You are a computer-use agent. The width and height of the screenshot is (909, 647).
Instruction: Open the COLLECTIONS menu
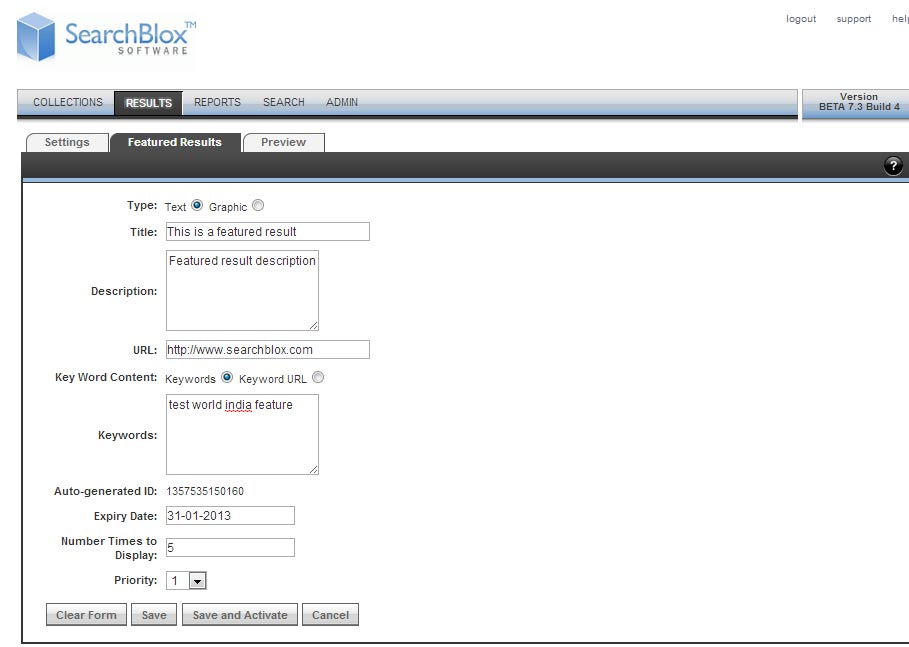click(x=68, y=102)
